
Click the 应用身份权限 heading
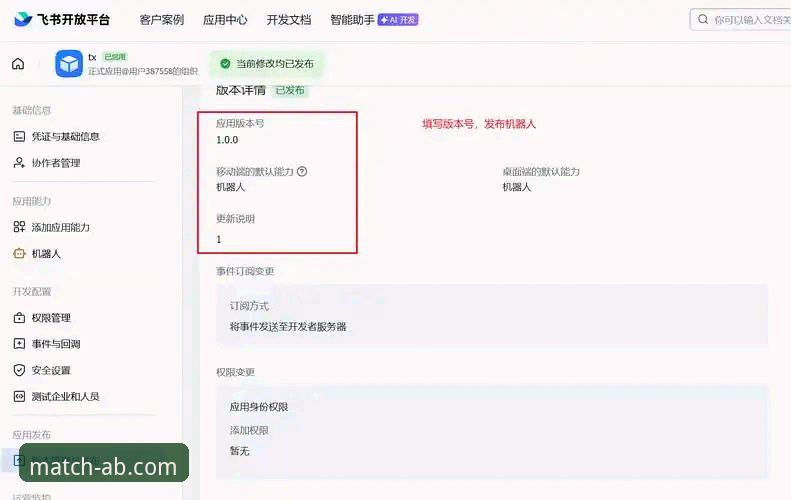coord(259,407)
